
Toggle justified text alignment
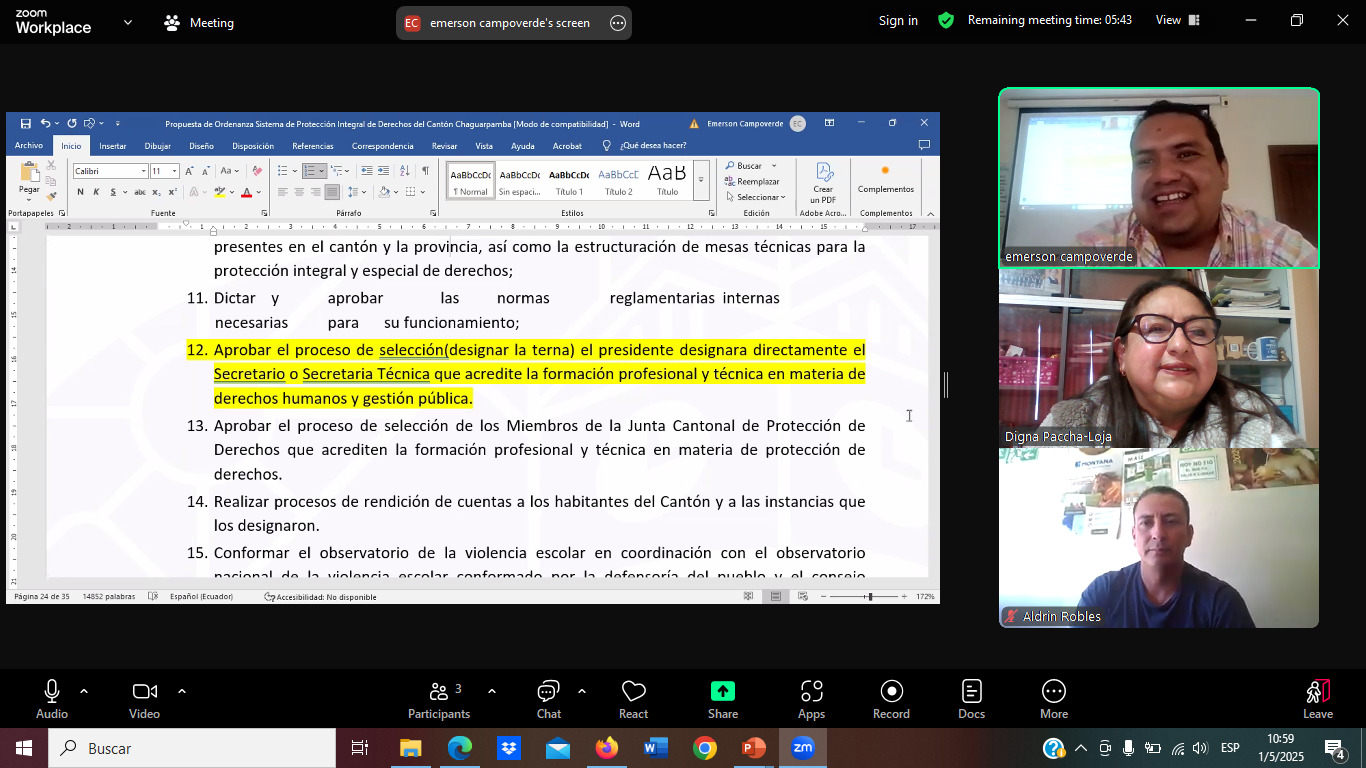pyautogui.click(x=332, y=192)
